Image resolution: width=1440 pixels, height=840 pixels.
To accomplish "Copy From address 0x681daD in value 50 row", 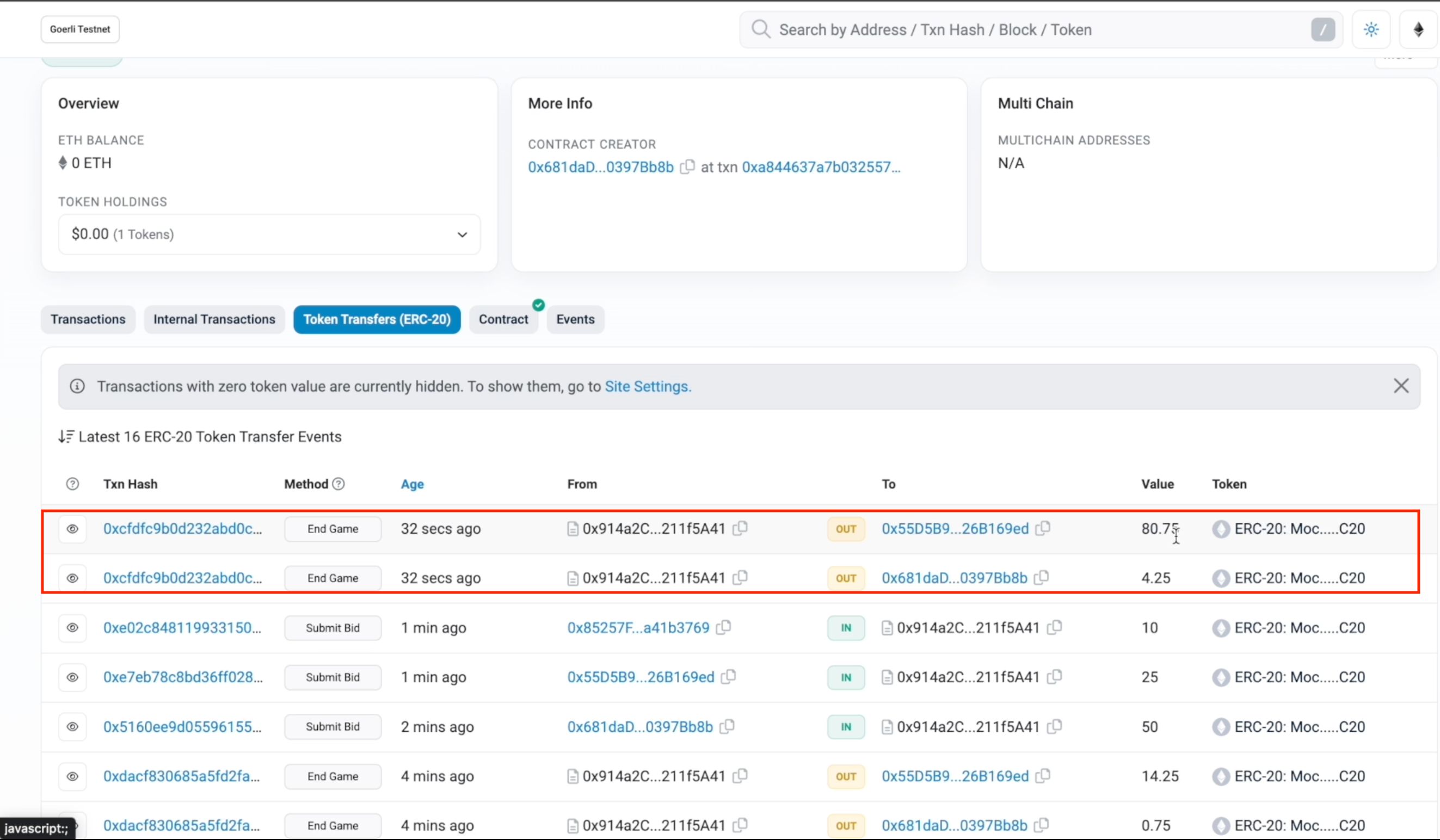I will 727,726.
